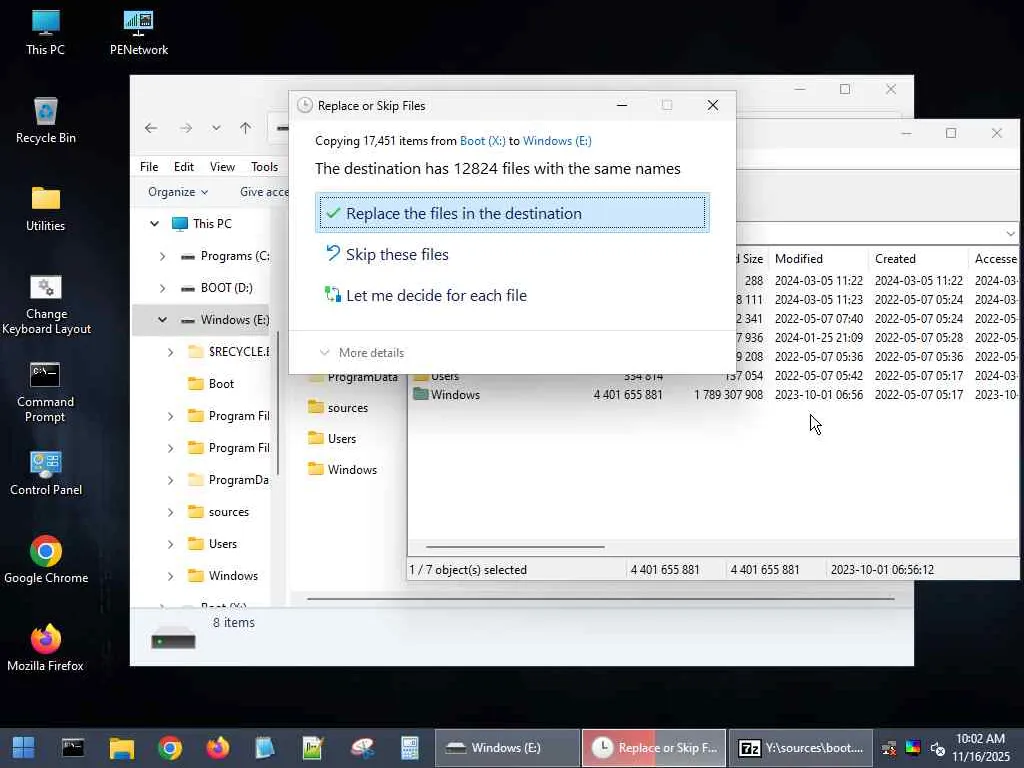Image resolution: width=1024 pixels, height=768 pixels.
Task: Expand BOOT (D:) tree node
Action: click(x=163, y=288)
